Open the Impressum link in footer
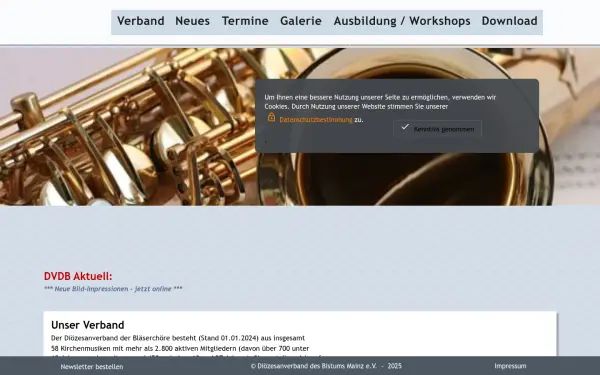 510,366
